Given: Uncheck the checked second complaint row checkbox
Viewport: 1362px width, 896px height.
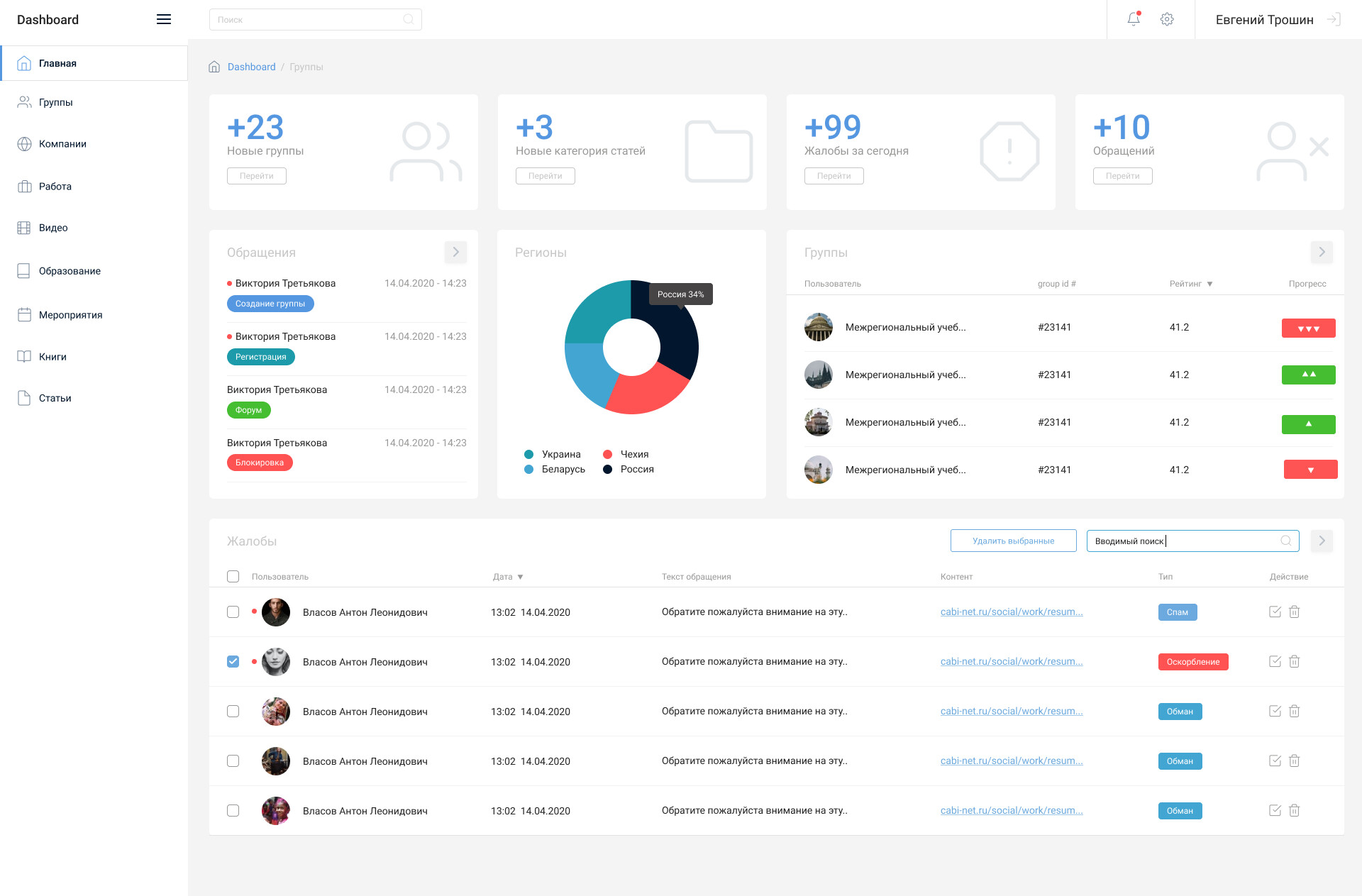Looking at the screenshot, I should 233,661.
